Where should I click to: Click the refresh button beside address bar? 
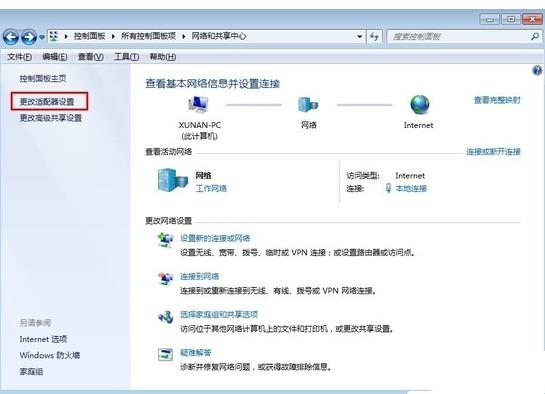(x=374, y=36)
